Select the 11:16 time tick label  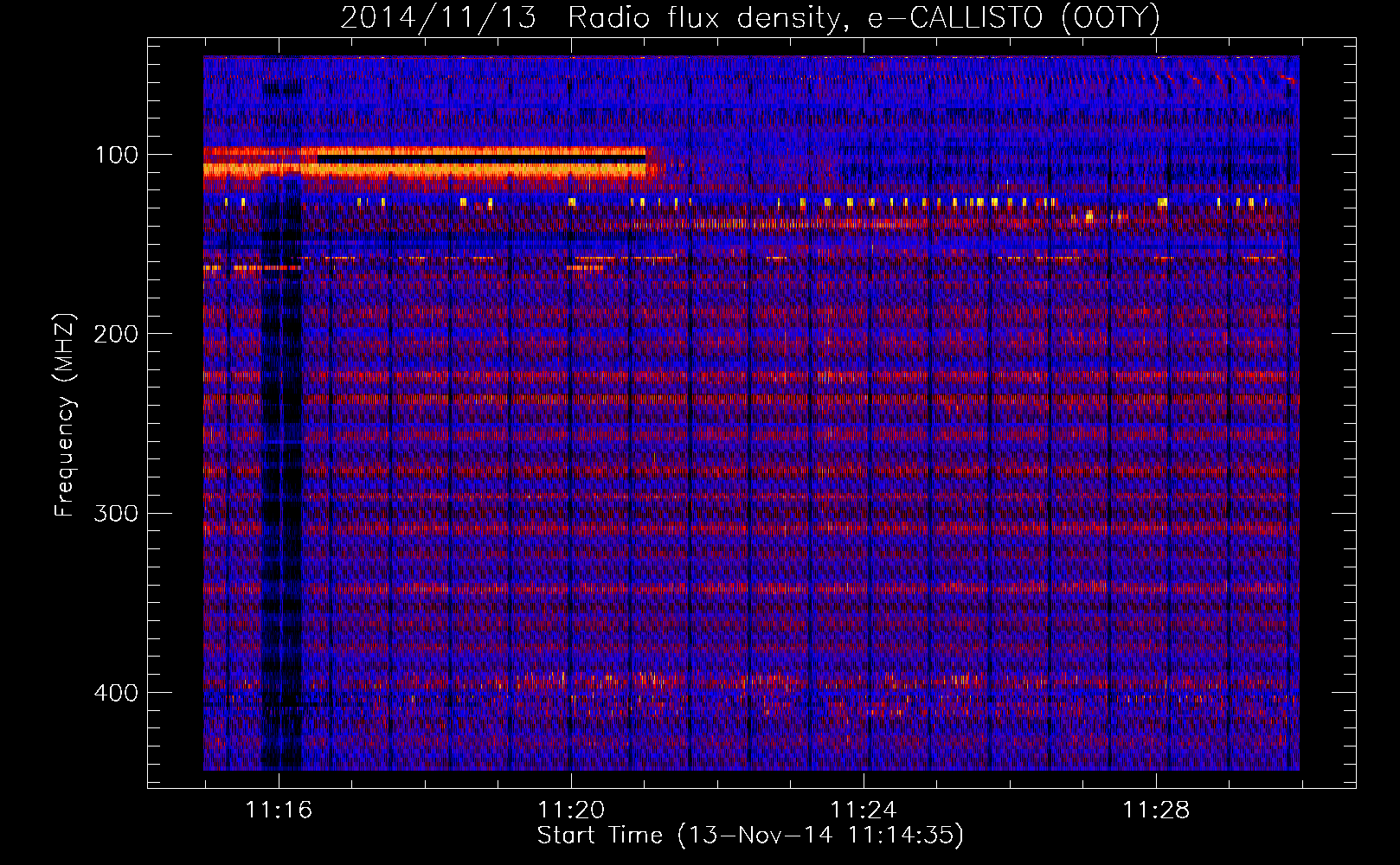pos(279,811)
